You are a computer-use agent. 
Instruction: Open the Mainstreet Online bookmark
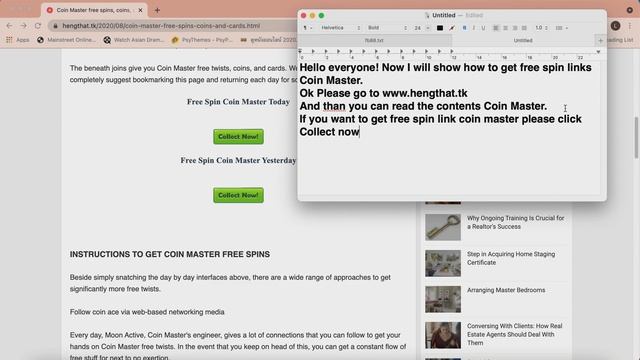[67, 40]
